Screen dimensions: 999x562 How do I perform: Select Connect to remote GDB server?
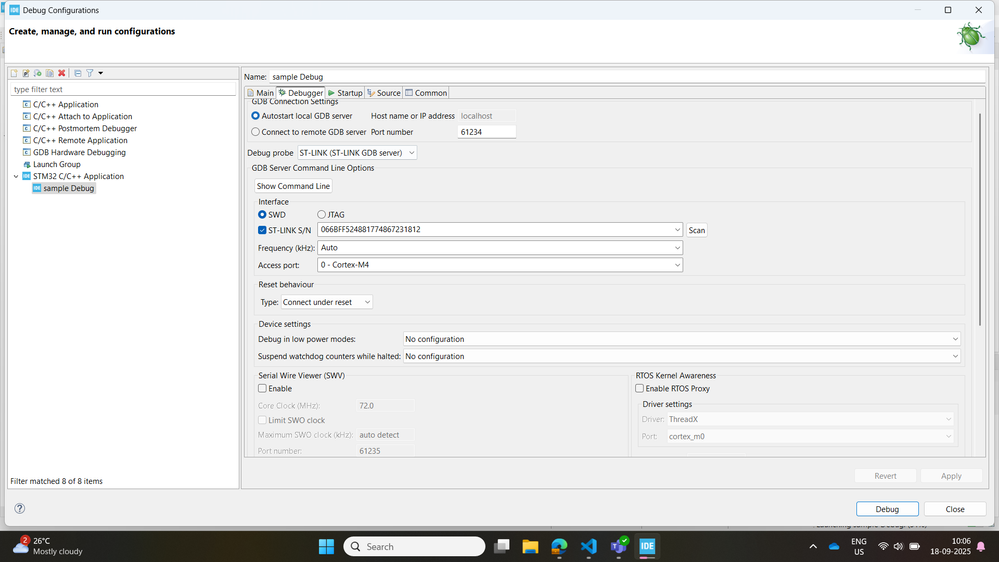click(255, 132)
